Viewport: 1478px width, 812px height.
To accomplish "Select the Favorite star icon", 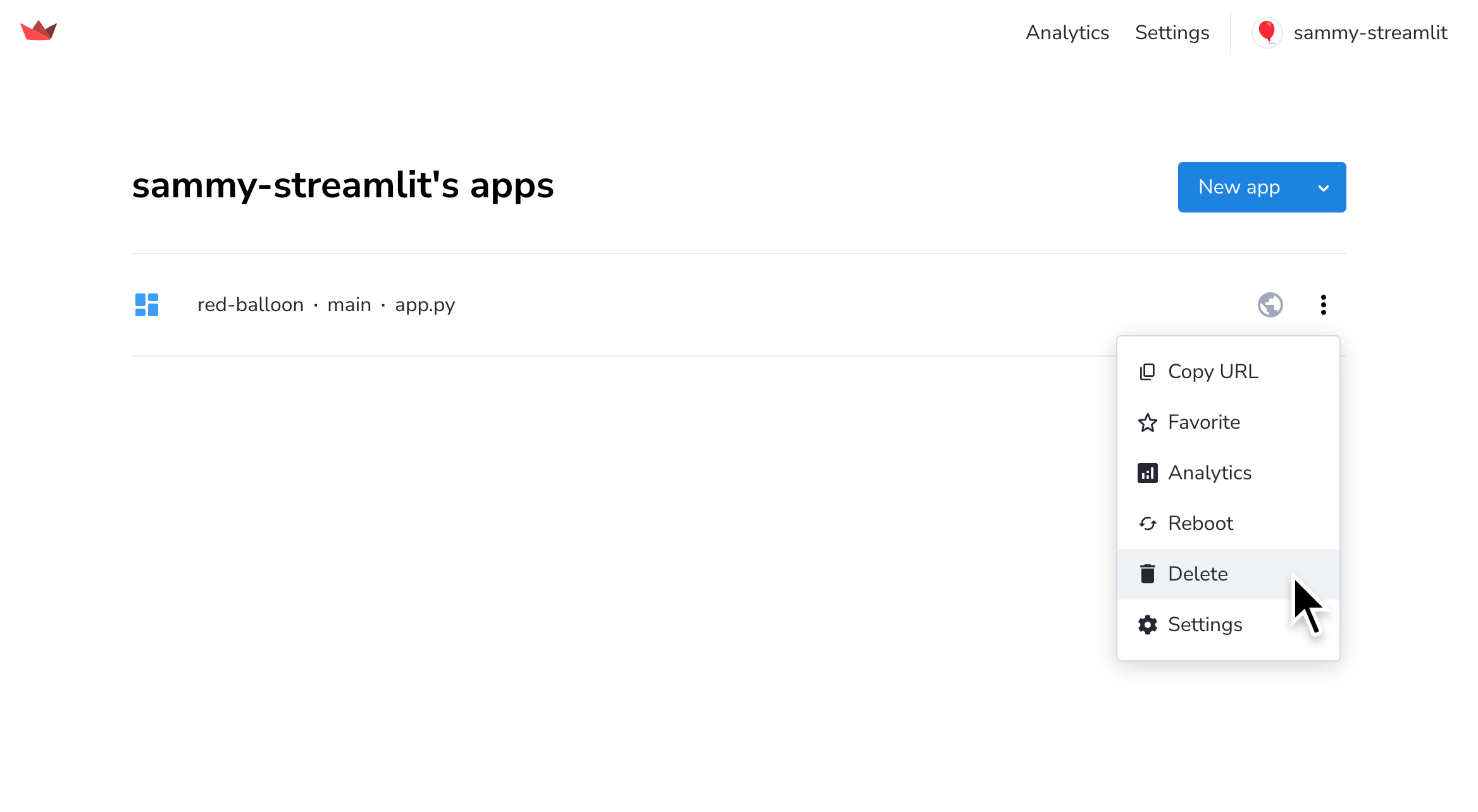I will [1147, 422].
